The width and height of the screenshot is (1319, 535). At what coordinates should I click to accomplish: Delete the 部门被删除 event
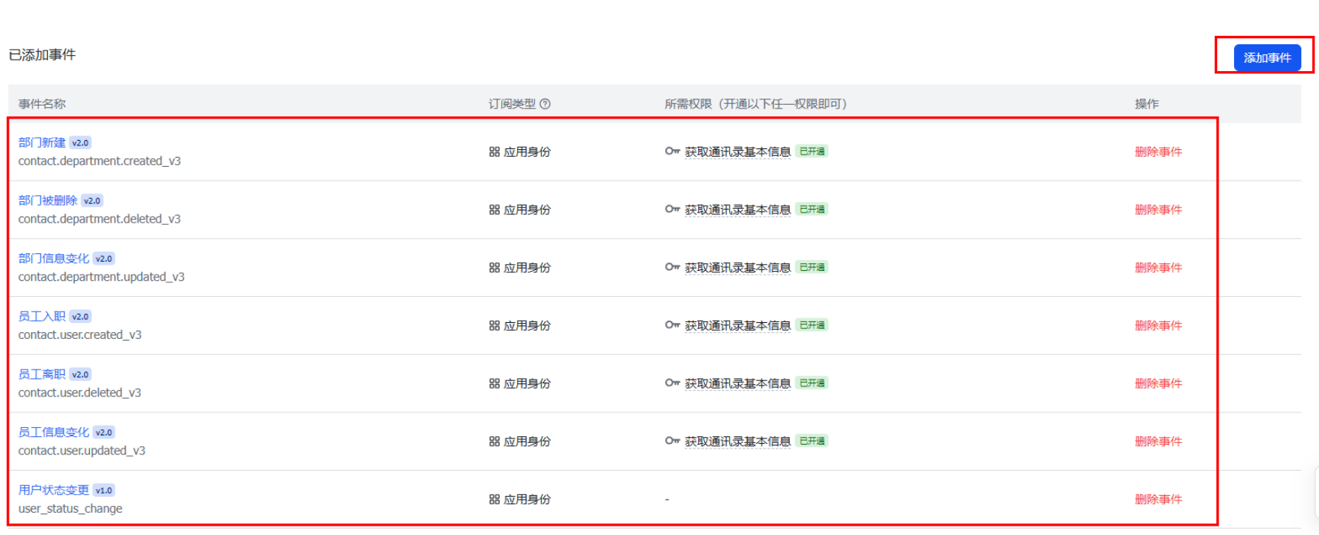click(x=1158, y=210)
